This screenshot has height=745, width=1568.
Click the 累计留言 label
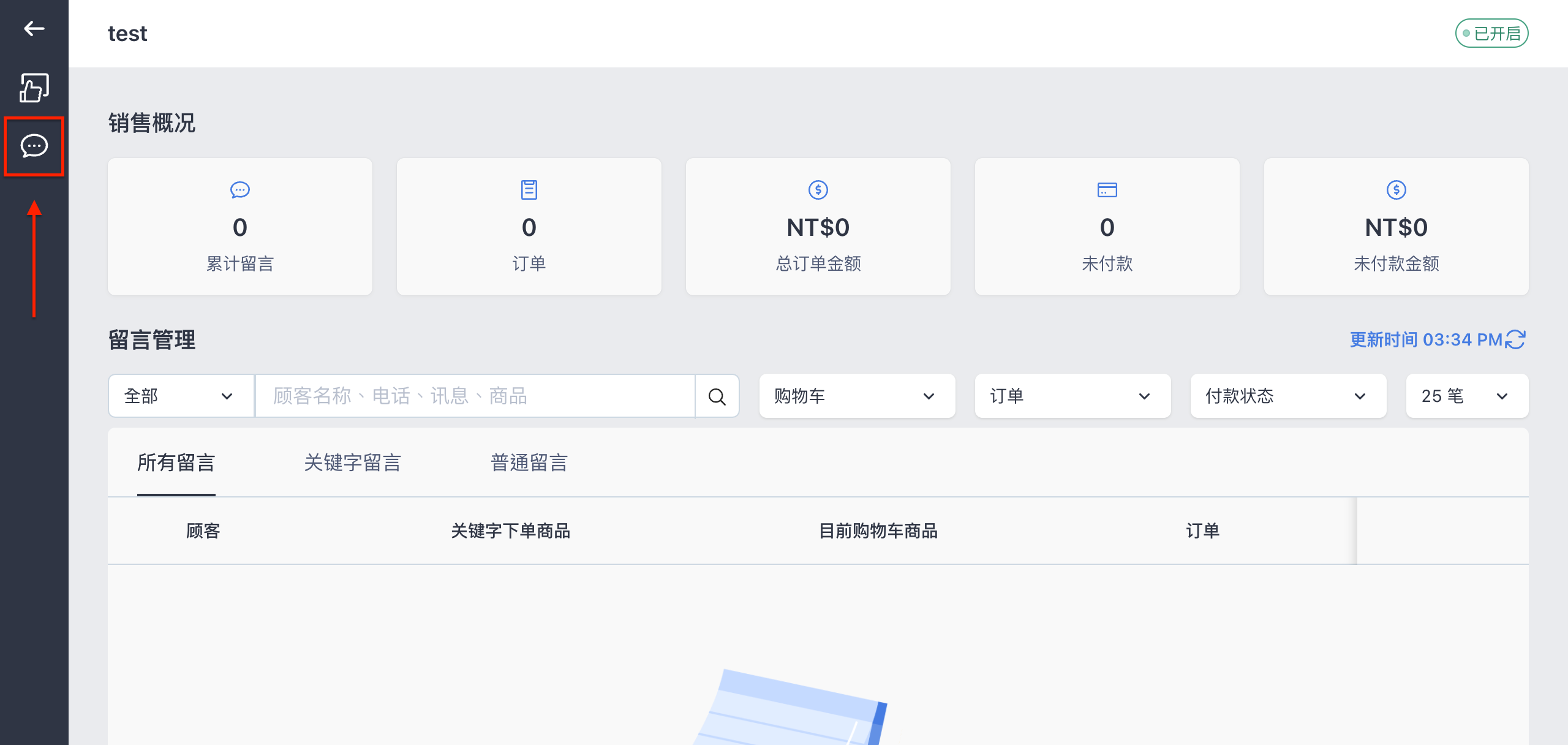[x=240, y=263]
